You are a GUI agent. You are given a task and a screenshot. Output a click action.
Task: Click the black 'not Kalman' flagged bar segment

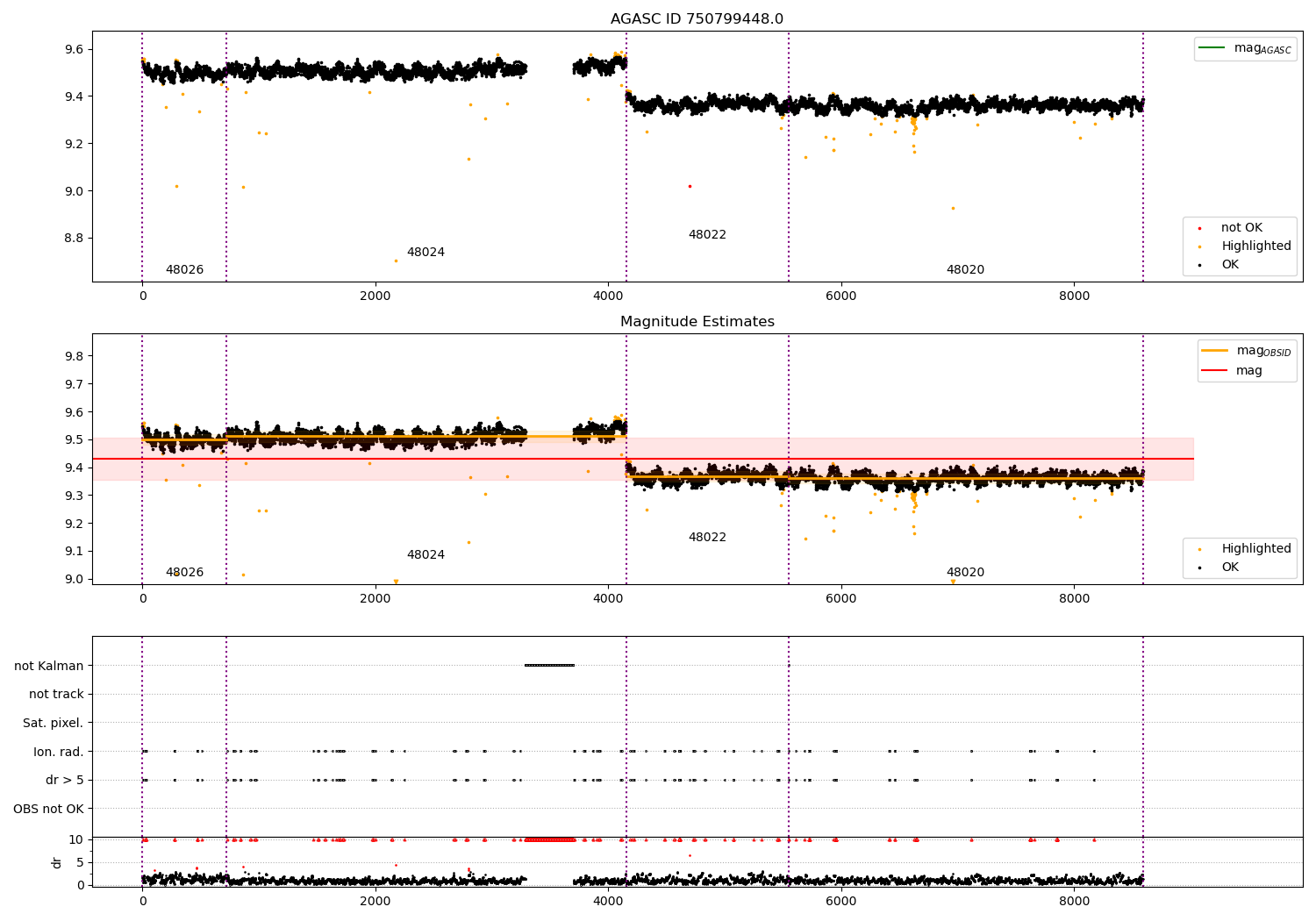pyautogui.click(x=549, y=665)
